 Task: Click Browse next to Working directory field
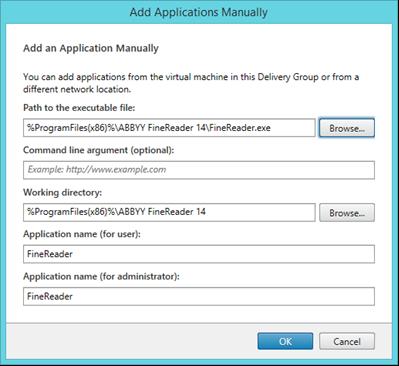point(347,213)
